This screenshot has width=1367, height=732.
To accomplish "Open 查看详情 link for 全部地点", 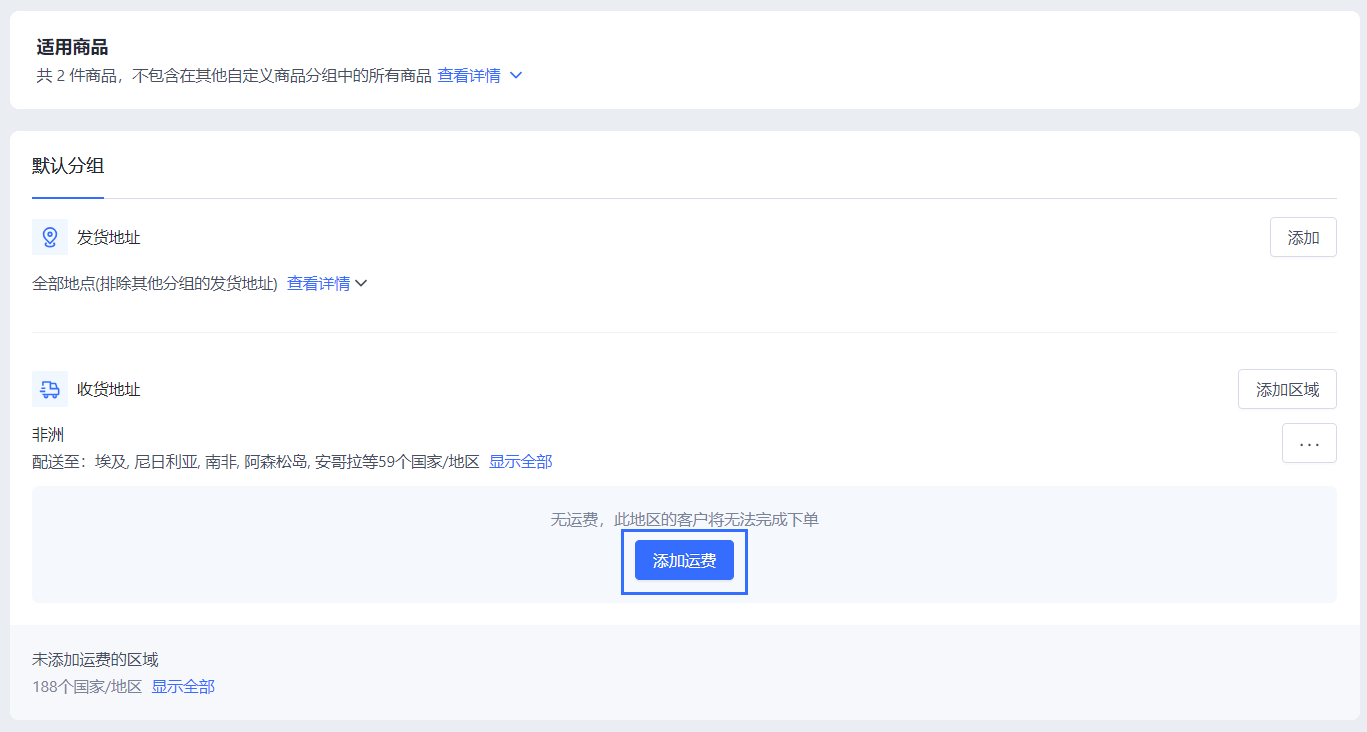I will 318,284.
